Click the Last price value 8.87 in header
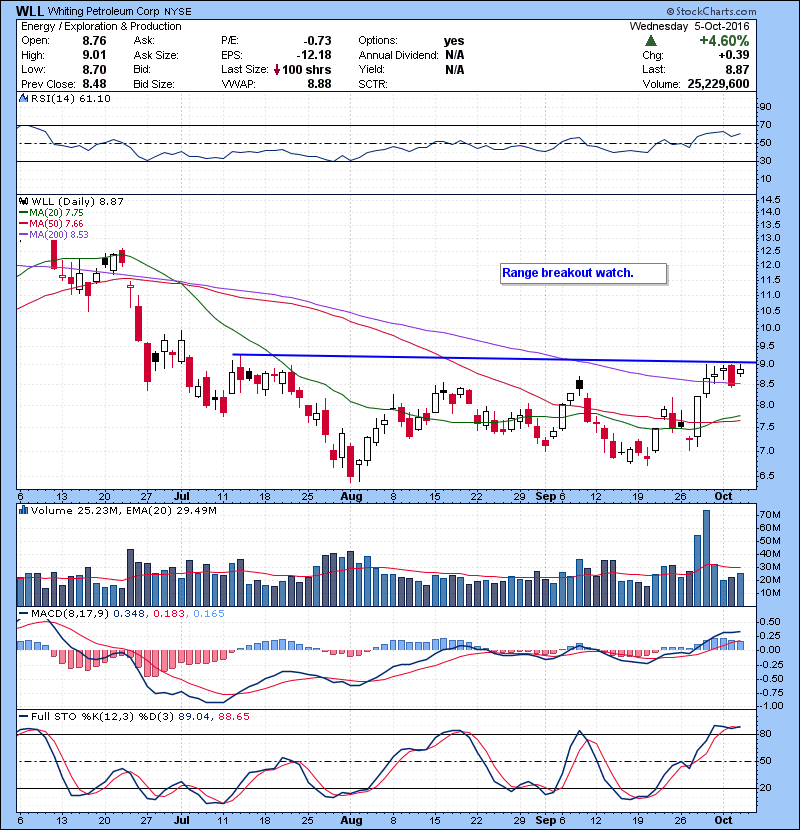Screen dimensions: 800x830 point(737,69)
